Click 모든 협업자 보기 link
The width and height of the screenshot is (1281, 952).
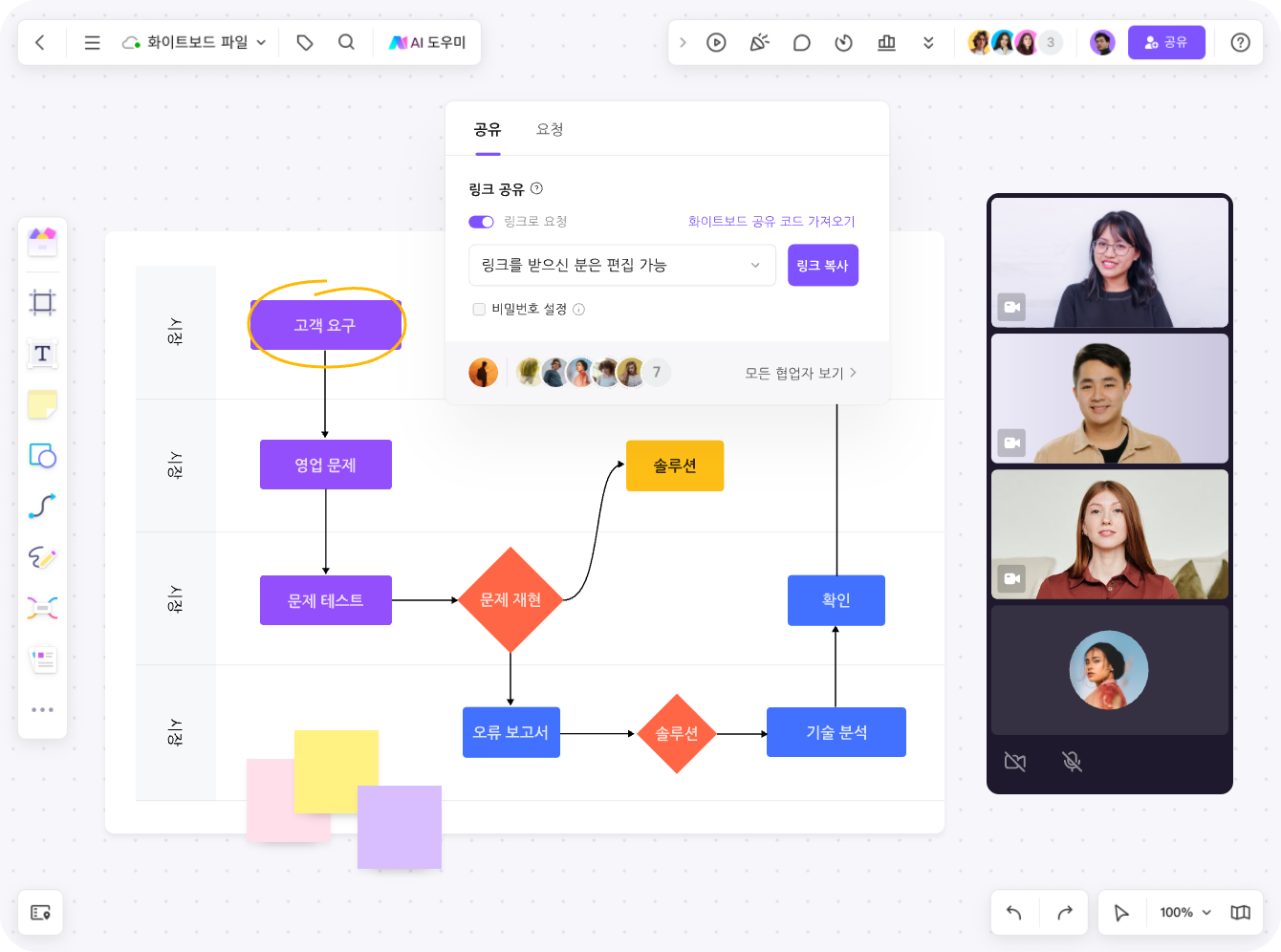point(800,373)
